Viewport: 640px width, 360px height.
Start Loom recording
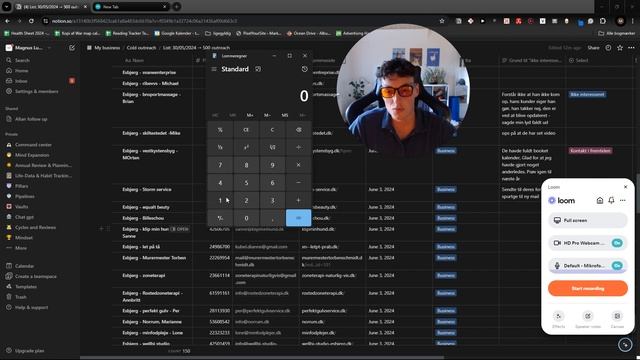point(587,288)
